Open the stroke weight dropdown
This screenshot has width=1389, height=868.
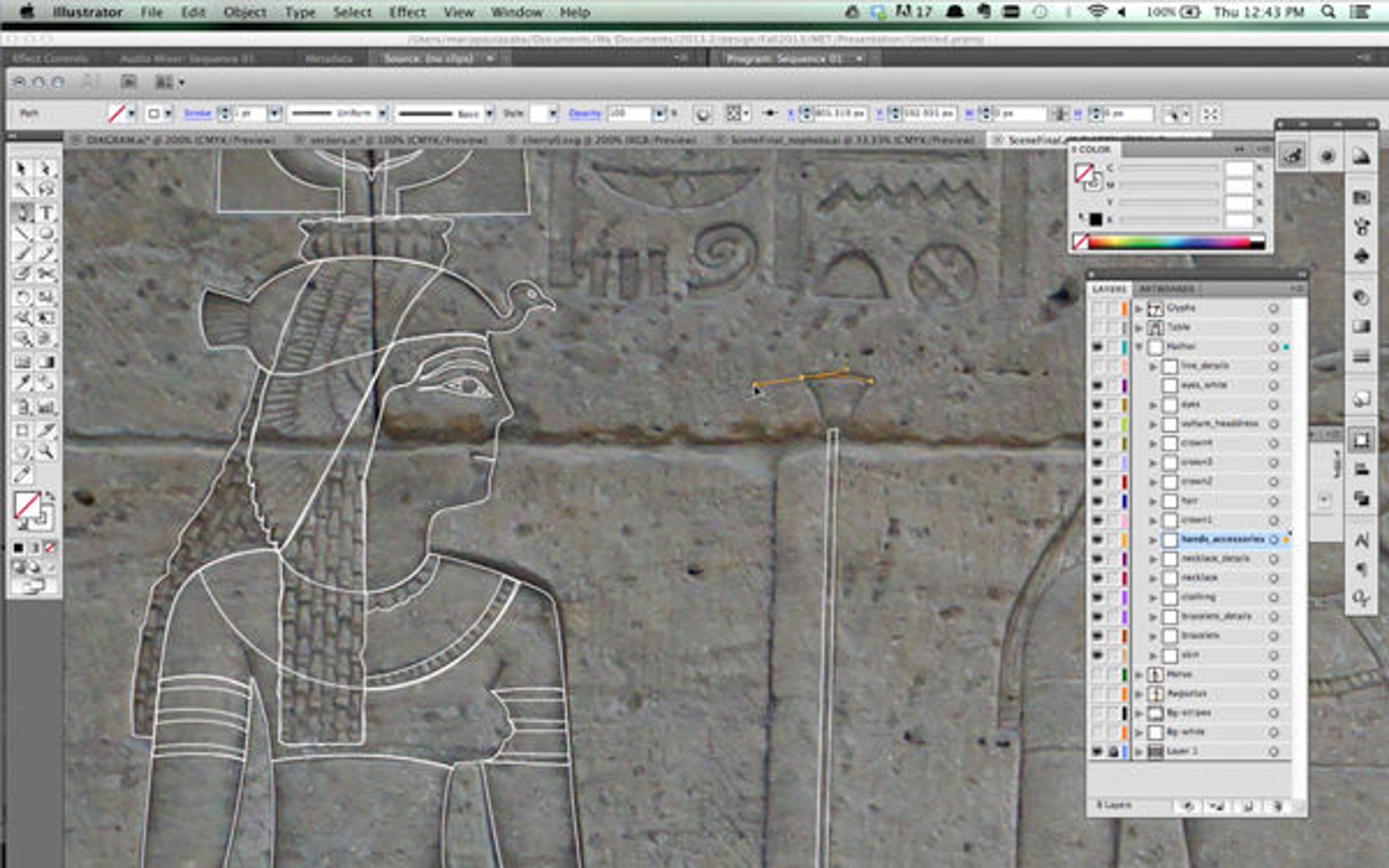point(275,114)
